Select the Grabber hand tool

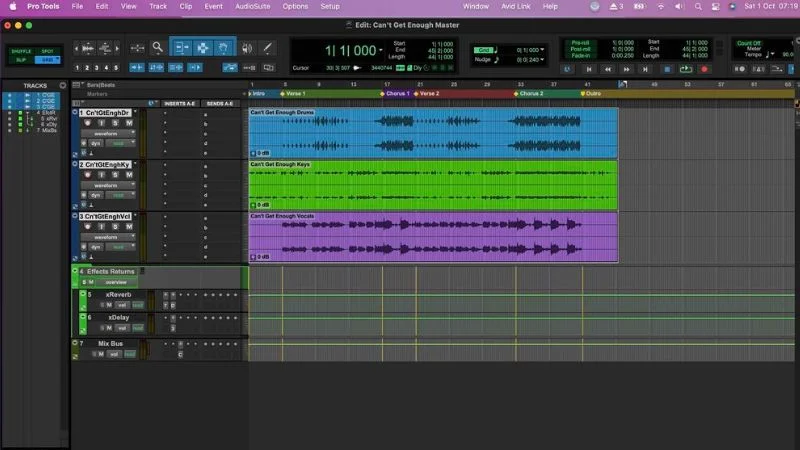tap(223, 48)
